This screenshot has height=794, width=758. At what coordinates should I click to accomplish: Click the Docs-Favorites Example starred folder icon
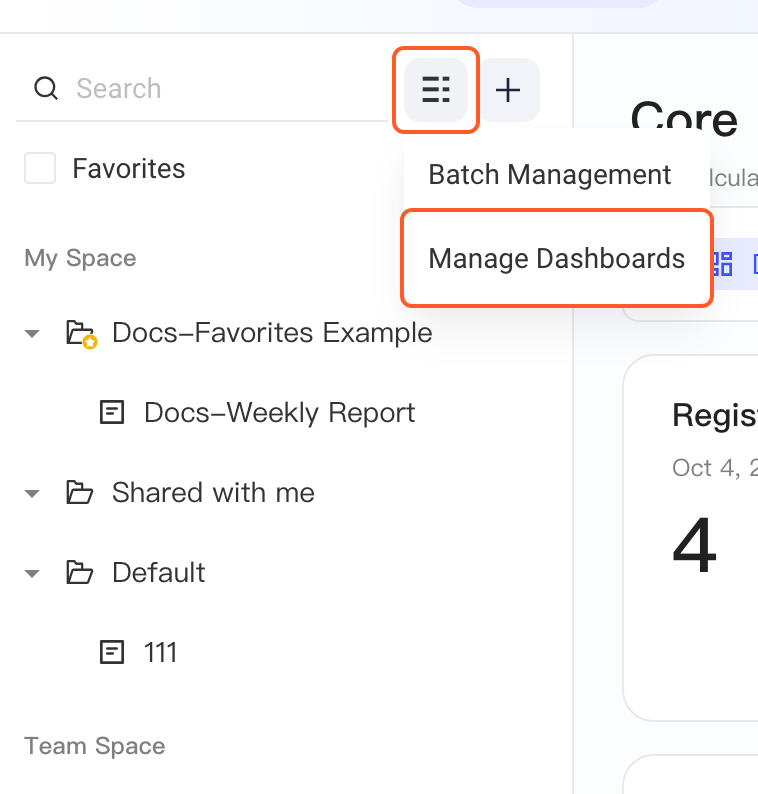(81, 334)
